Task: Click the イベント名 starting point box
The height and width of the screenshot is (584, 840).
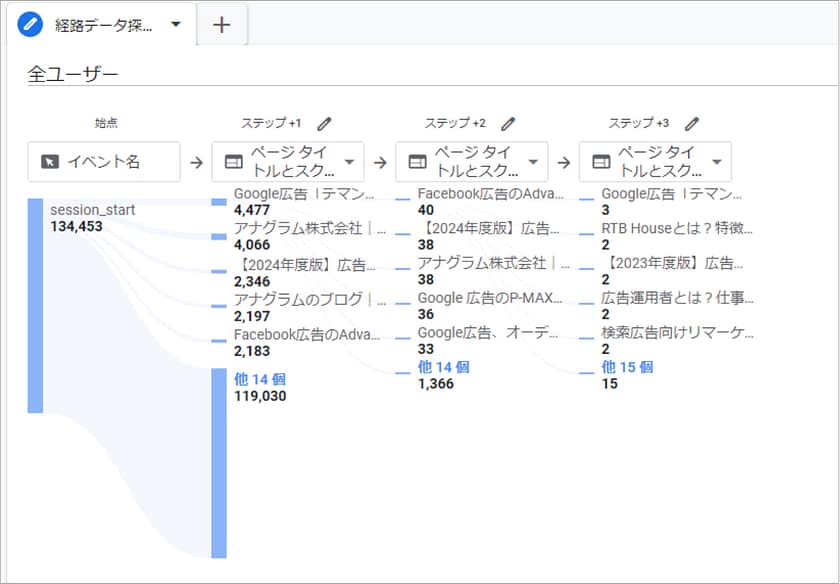Action: click(104, 162)
